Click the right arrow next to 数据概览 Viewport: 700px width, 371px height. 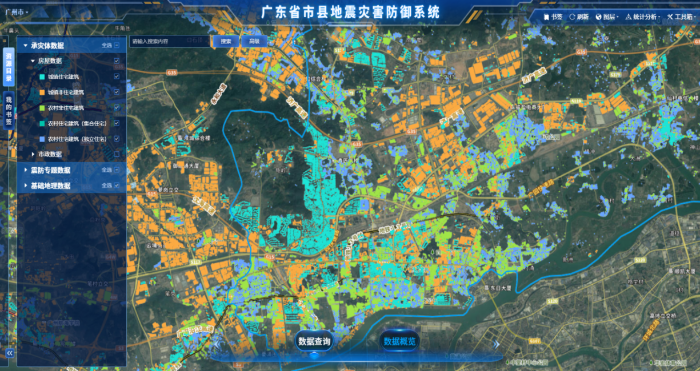tap(496, 343)
